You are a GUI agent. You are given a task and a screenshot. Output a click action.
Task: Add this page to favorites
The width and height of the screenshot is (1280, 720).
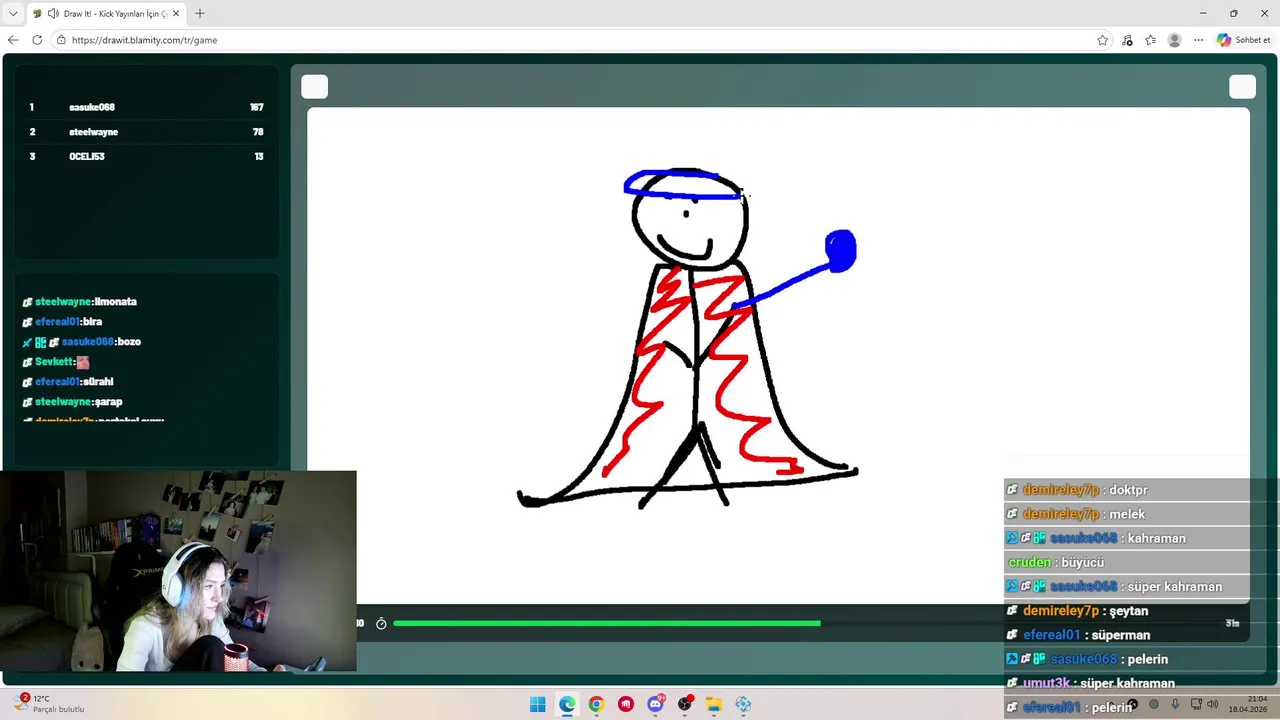click(x=1103, y=40)
